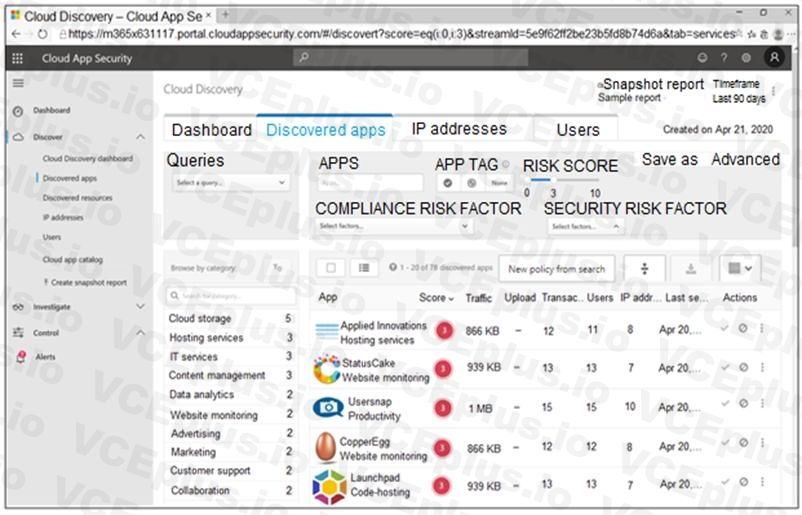The image size is (802, 515).
Task: Open the Users tab
Action: pyautogui.click(x=577, y=130)
